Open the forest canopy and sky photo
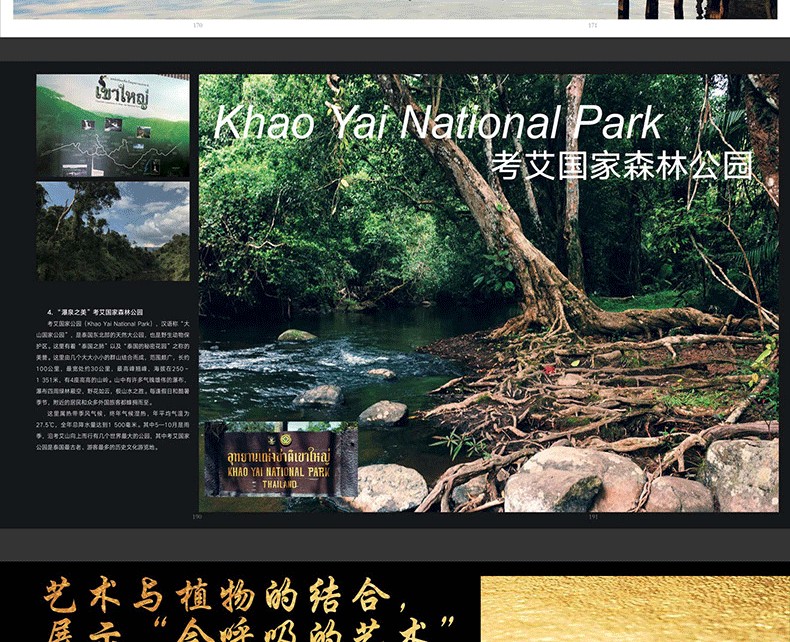 point(112,230)
